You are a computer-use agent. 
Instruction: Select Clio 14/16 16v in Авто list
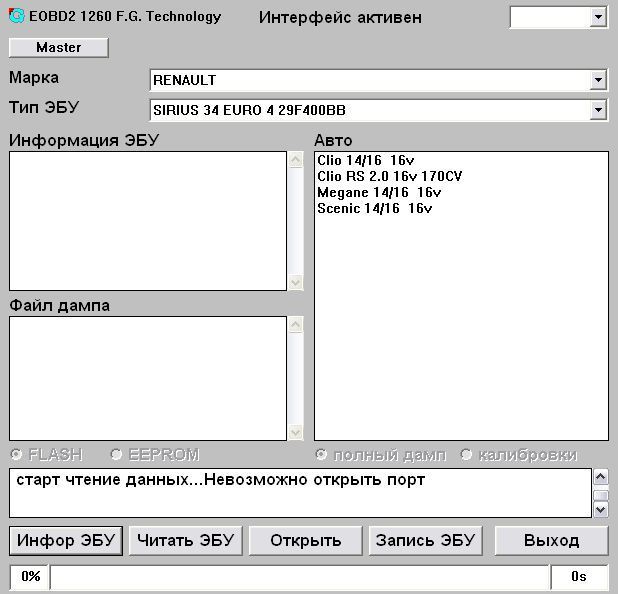click(x=366, y=160)
